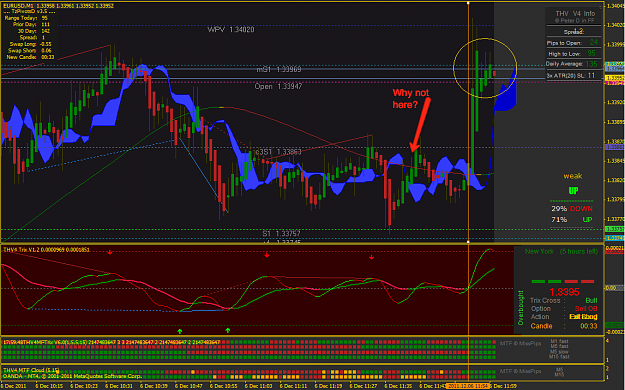Click the vertical 'Overbought' label
This screenshot has width=625, height=390.
[520, 307]
